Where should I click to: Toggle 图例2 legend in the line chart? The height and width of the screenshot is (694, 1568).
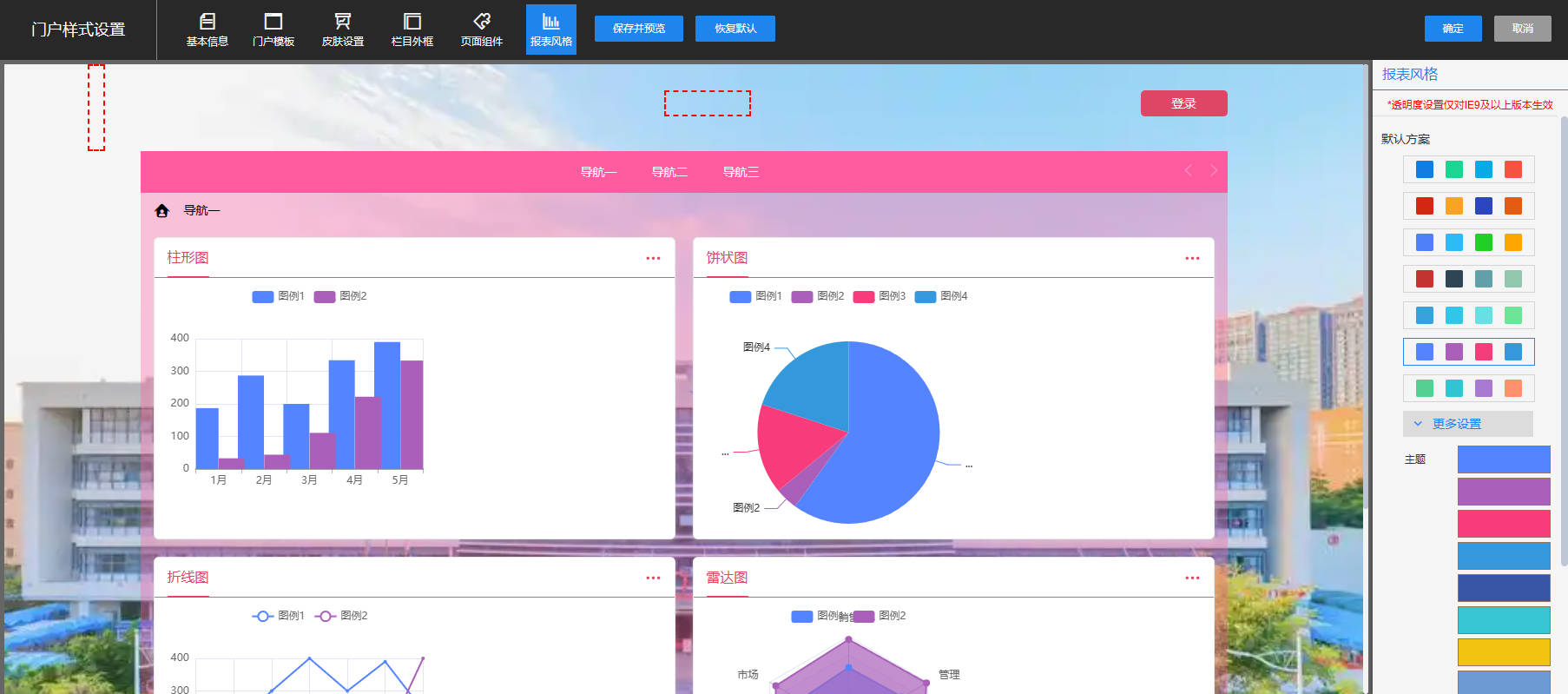tap(341, 616)
